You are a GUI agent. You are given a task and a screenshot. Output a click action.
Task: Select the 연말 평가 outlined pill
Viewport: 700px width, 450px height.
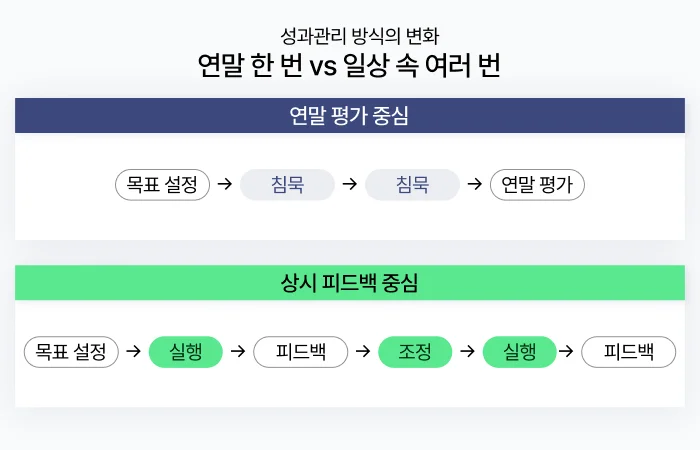click(x=538, y=184)
